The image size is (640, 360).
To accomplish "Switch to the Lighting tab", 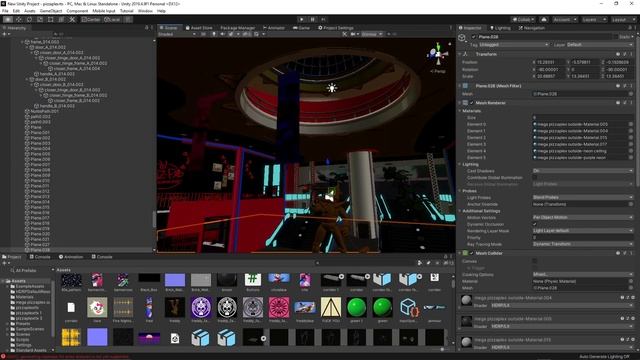I will point(500,28).
